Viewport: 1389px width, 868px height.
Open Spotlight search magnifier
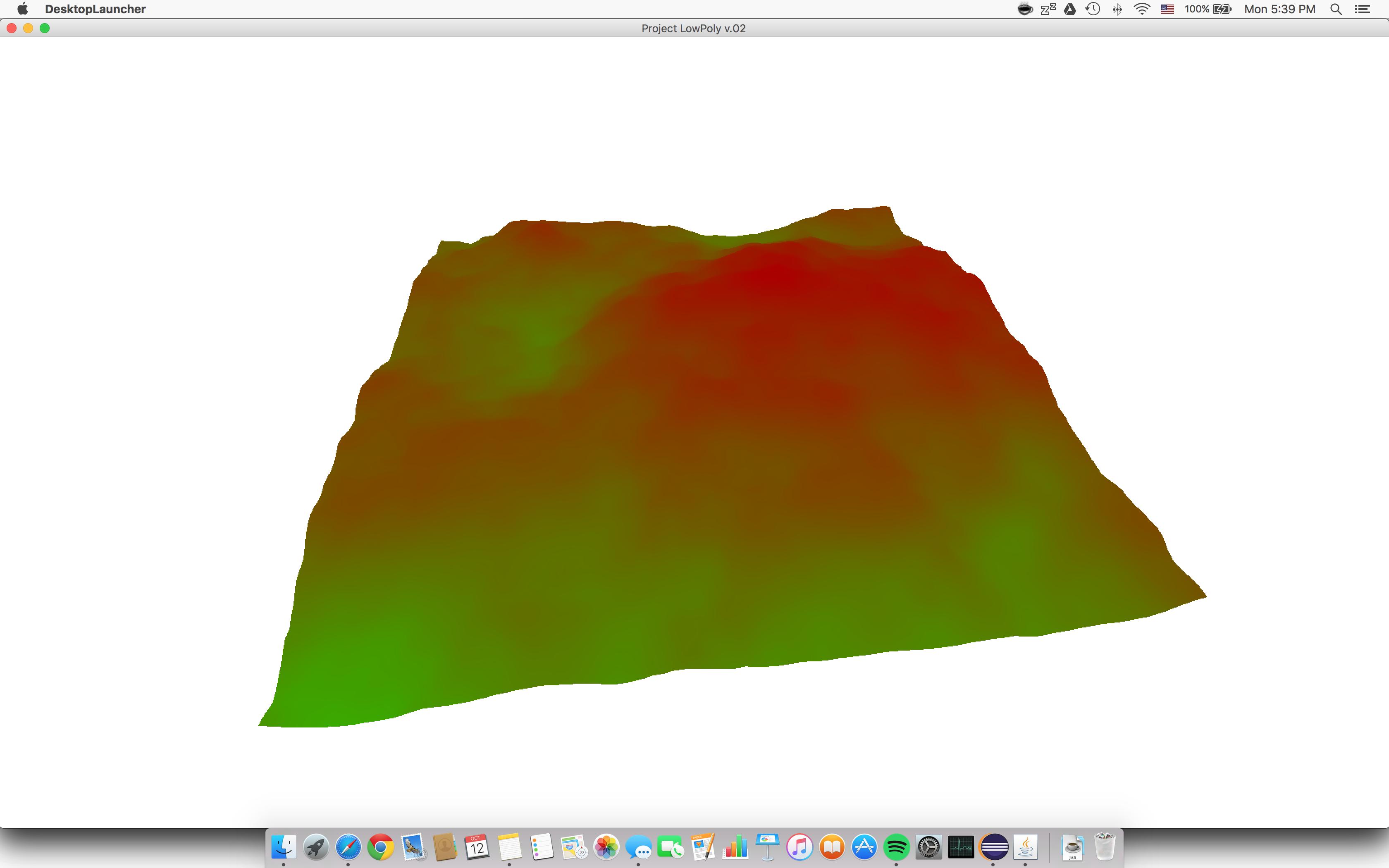1336,9
